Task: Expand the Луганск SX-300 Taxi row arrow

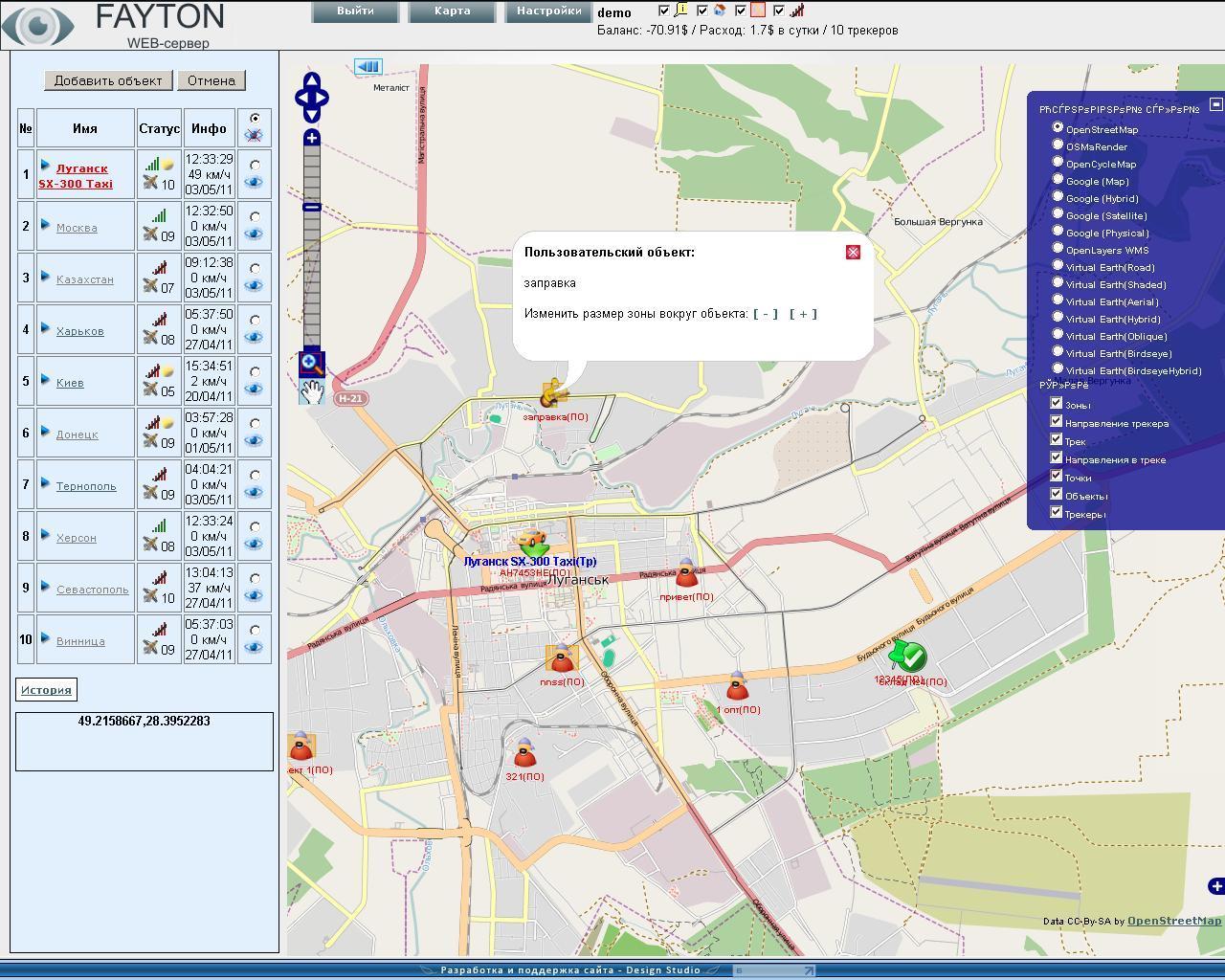Action: [45, 167]
